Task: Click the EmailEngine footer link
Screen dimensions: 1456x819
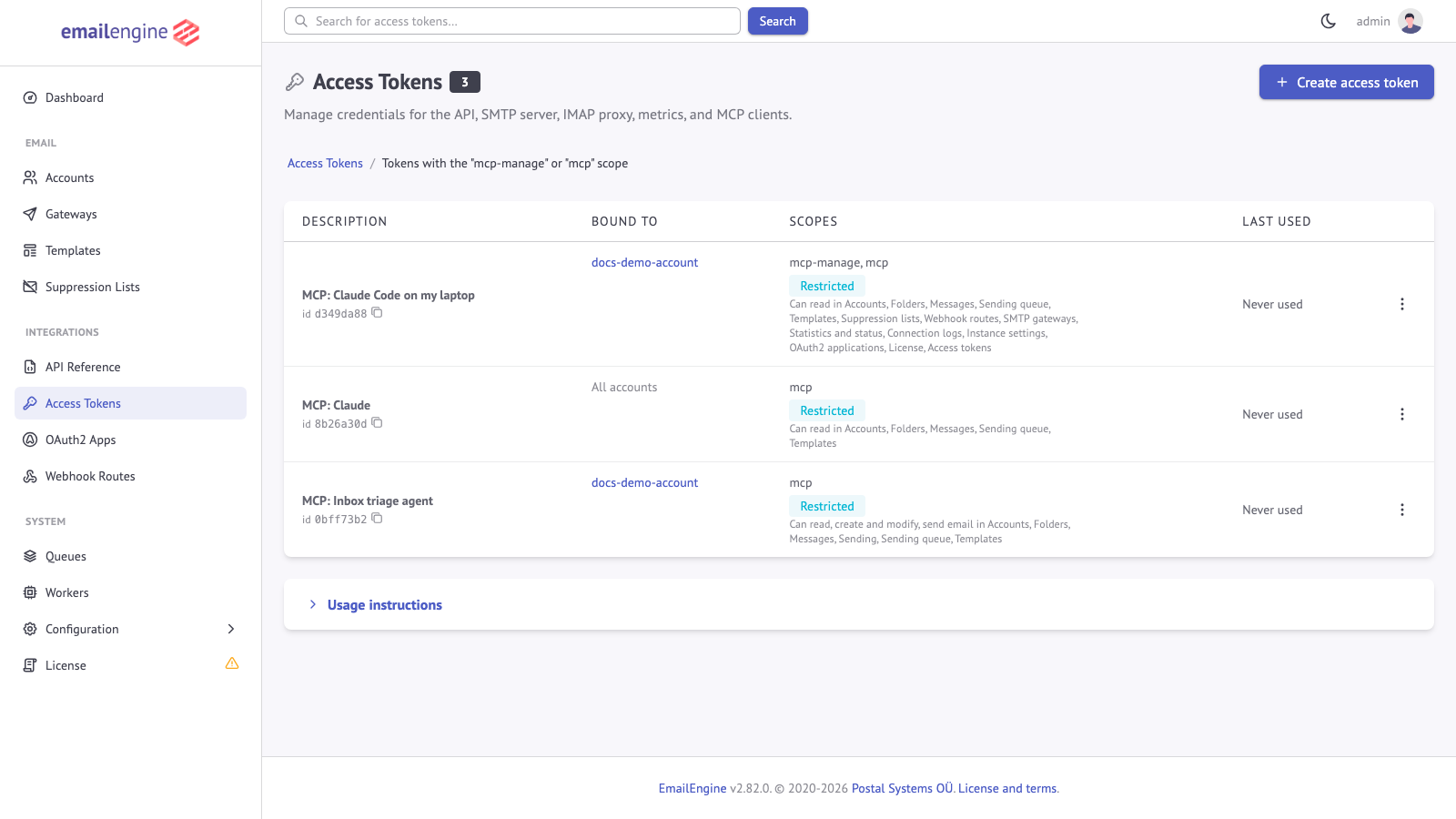Action: click(693, 788)
